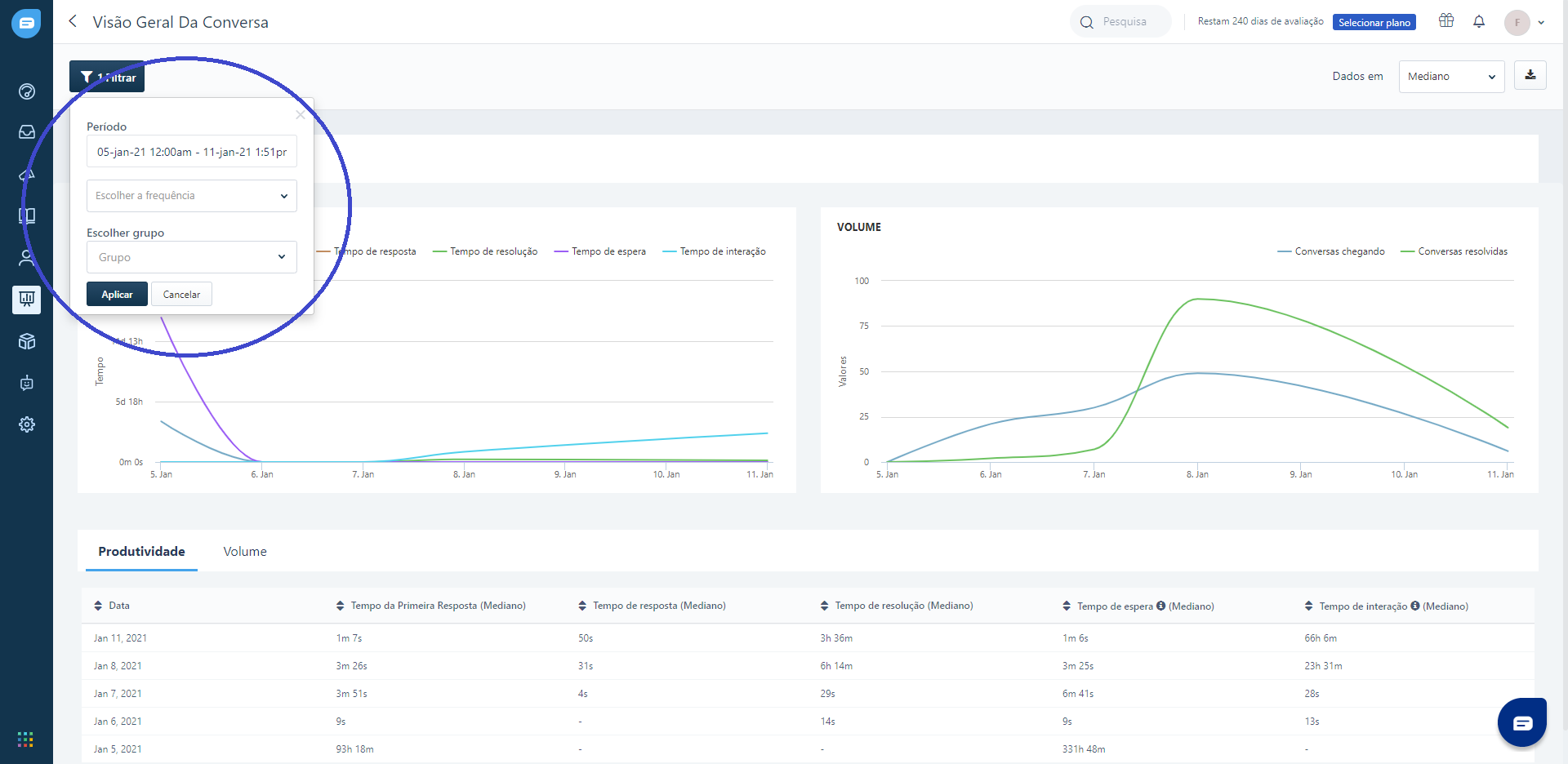Click the 93h 18m cell

pyautogui.click(x=354, y=749)
